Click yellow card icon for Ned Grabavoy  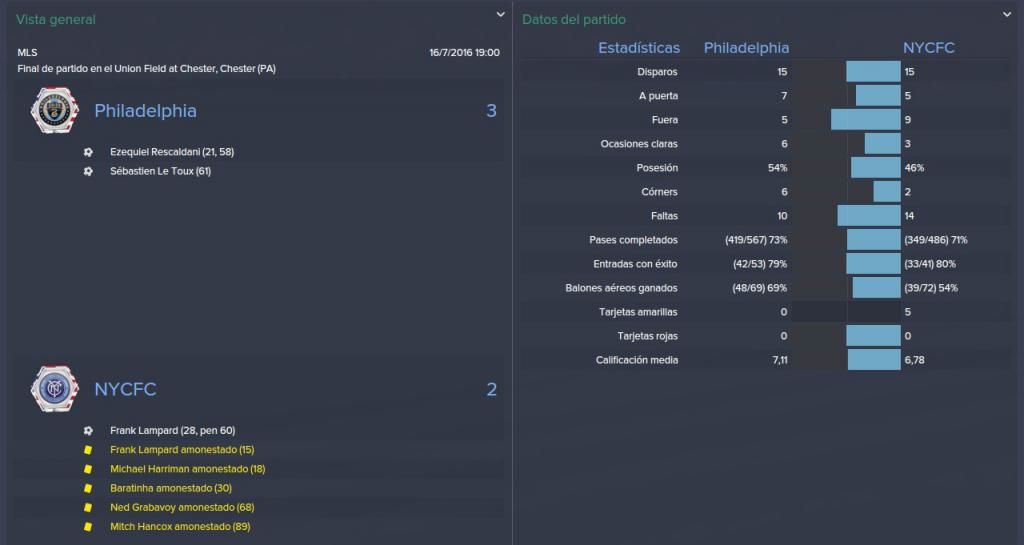click(x=88, y=507)
